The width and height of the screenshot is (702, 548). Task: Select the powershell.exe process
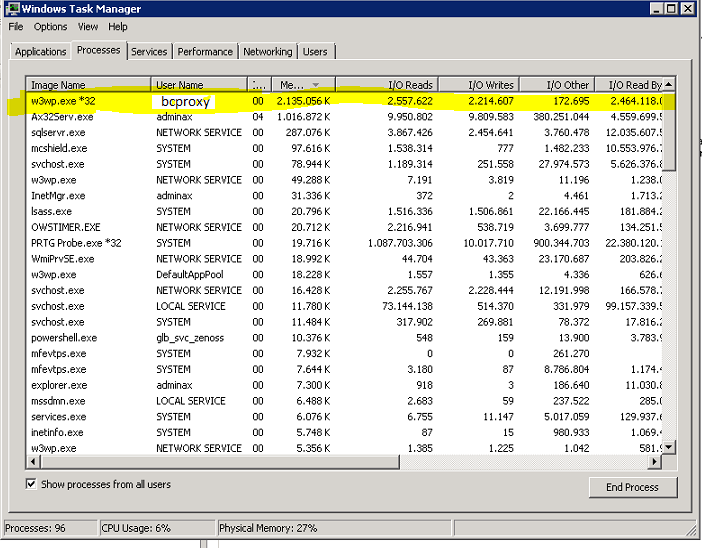[x=344, y=338]
